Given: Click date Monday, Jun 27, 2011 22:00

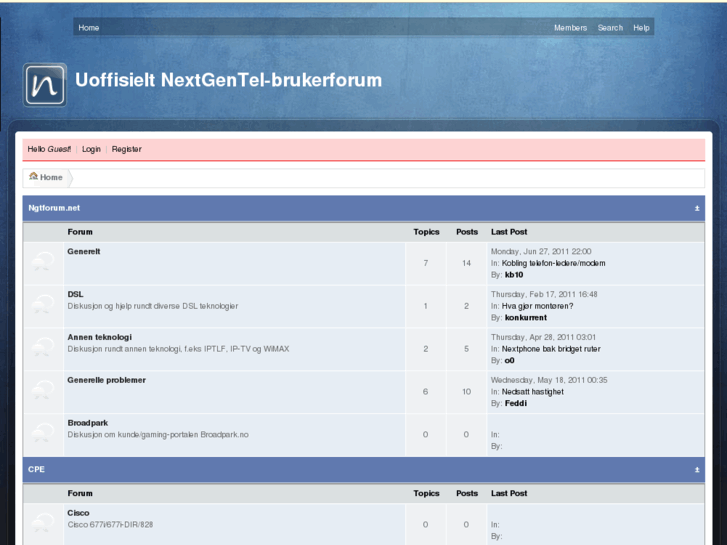Looking at the screenshot, I should pos(541,251).
